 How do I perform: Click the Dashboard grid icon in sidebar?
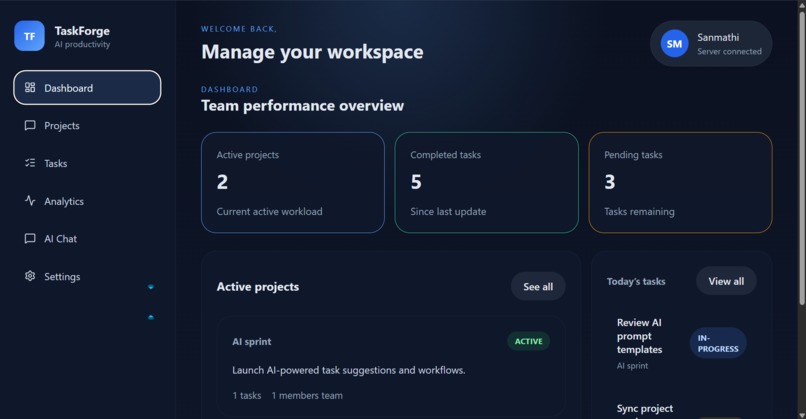coord(30,87)
